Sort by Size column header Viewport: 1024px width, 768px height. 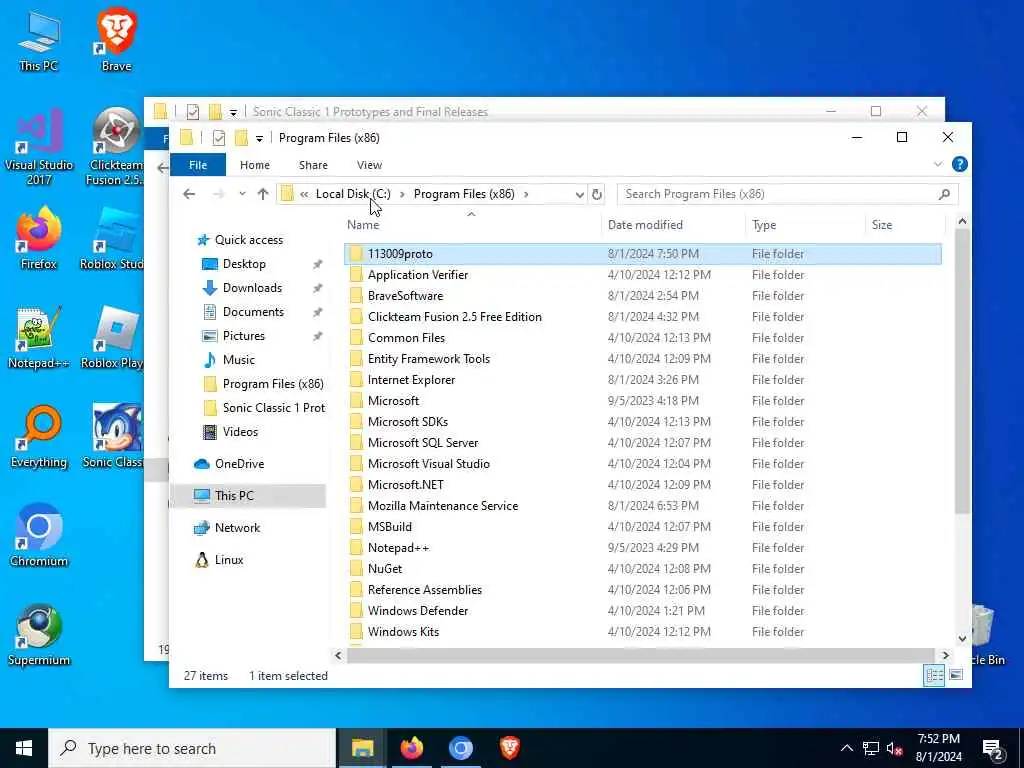tap(904, 225)
